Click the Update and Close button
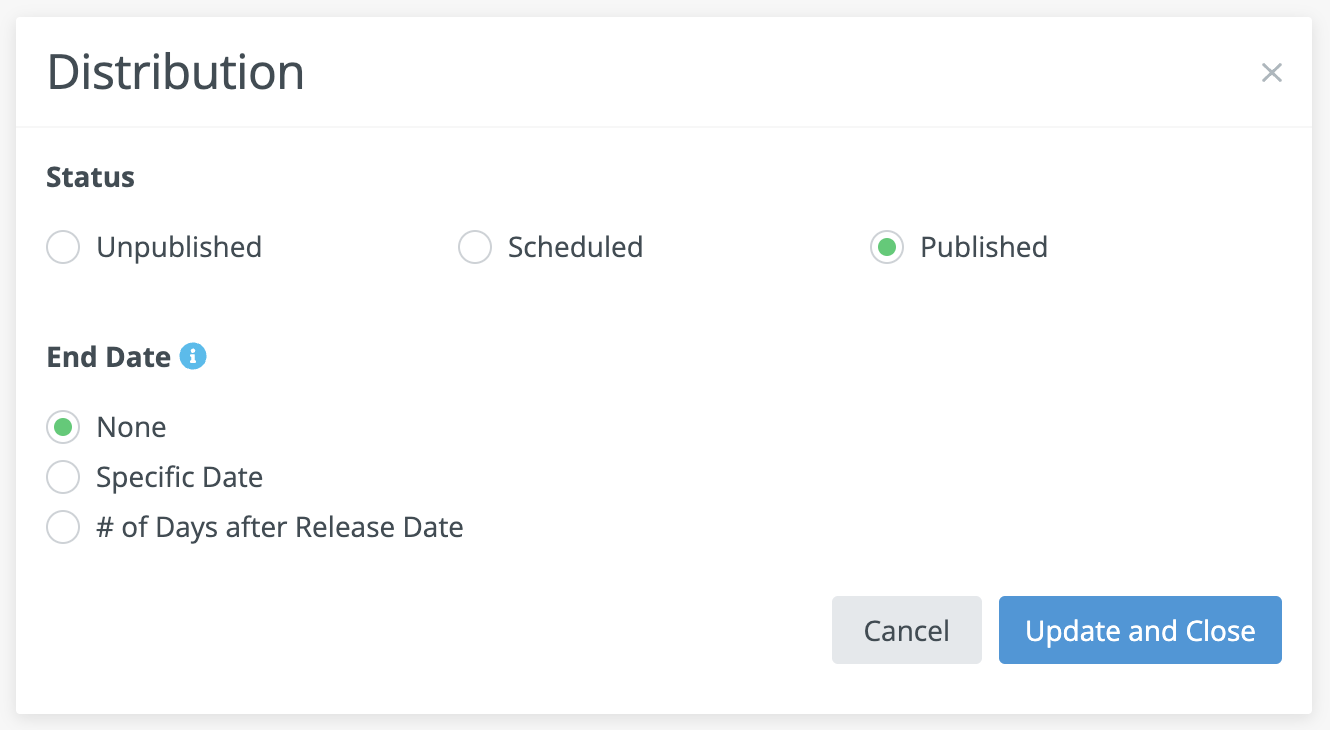 point(1140,630)
